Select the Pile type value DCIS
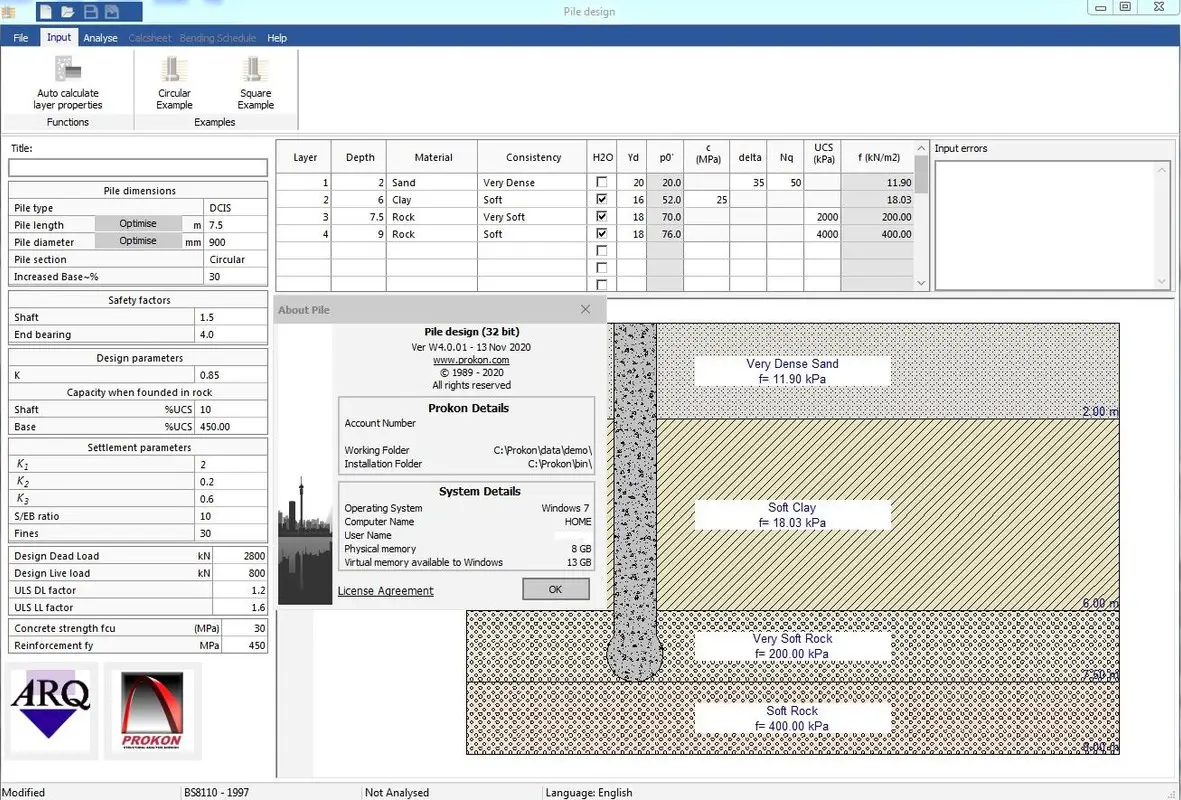Viewport: 1181px width, 800px height. click(x=235, y=208)
